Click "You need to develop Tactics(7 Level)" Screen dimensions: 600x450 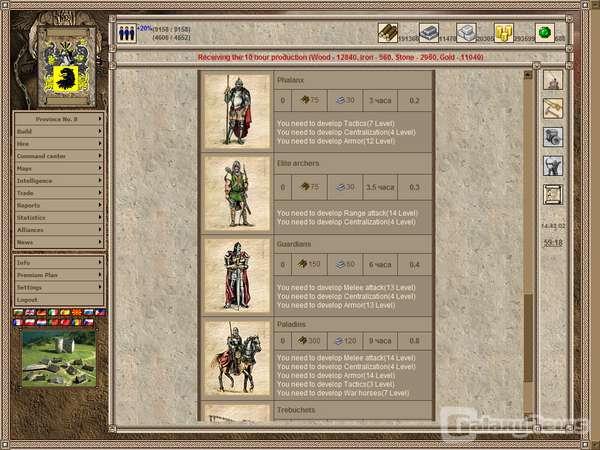[x=336, y=123]
